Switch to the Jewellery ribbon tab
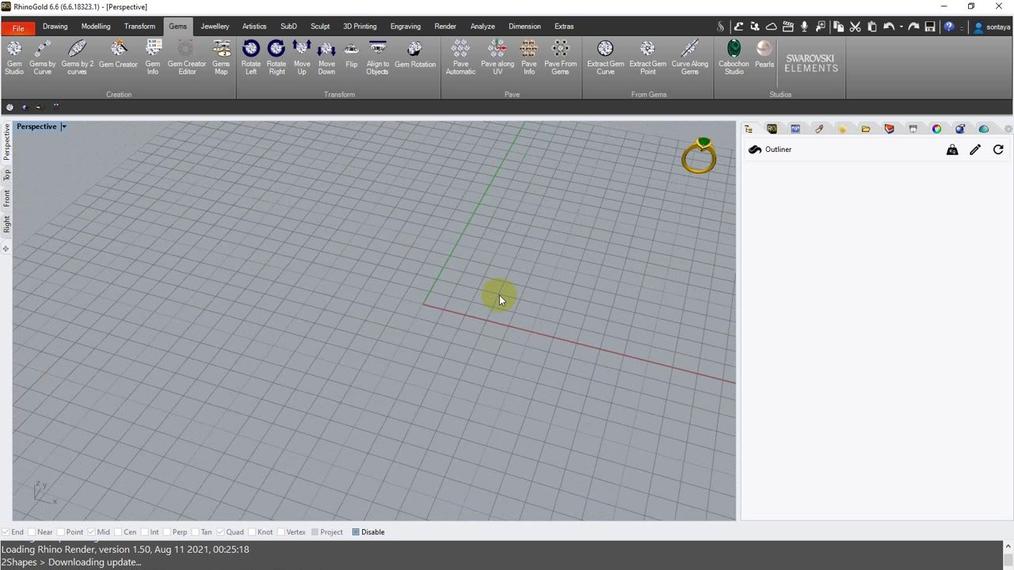 point(215,27)
